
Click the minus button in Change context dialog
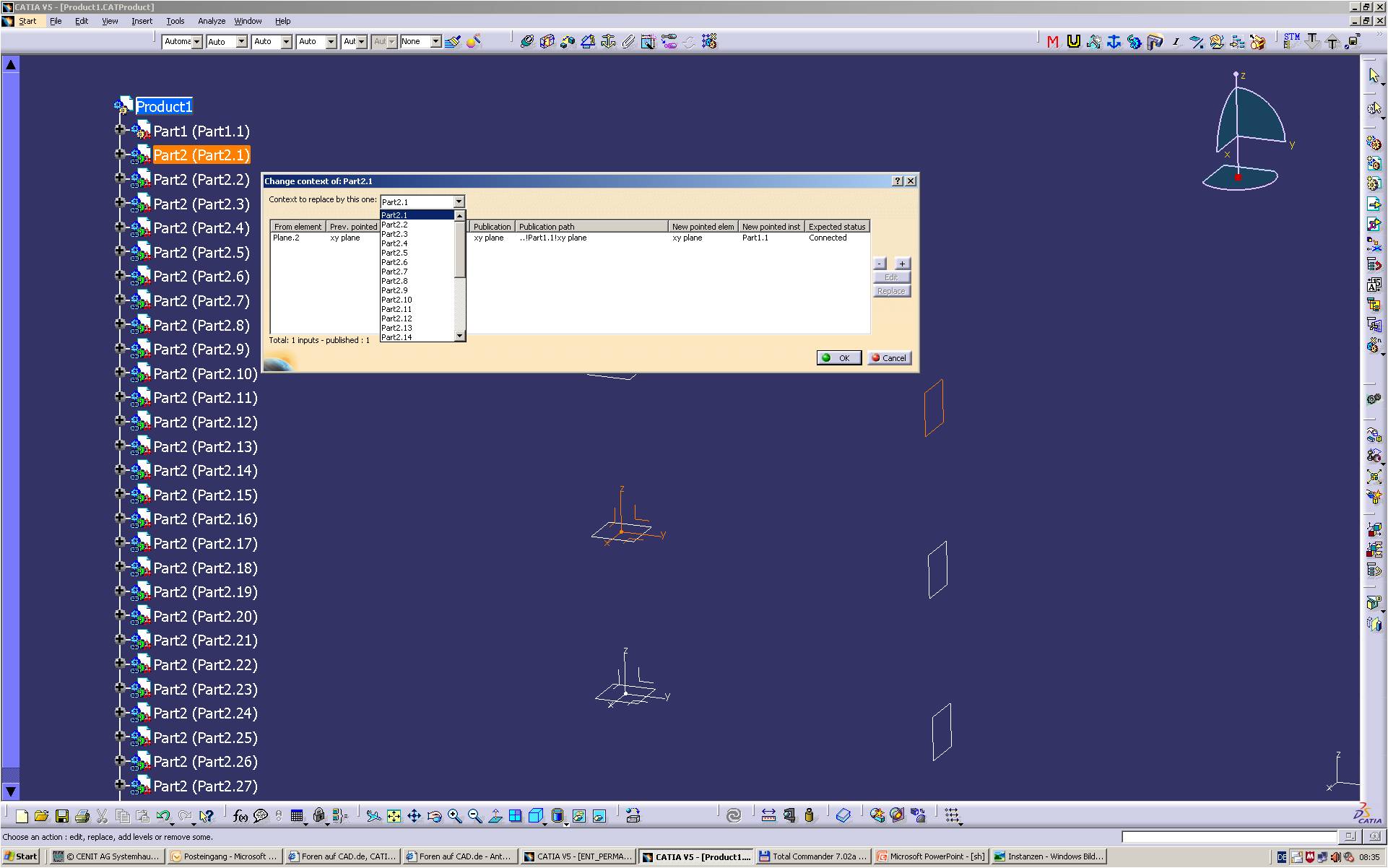(880, 264)
